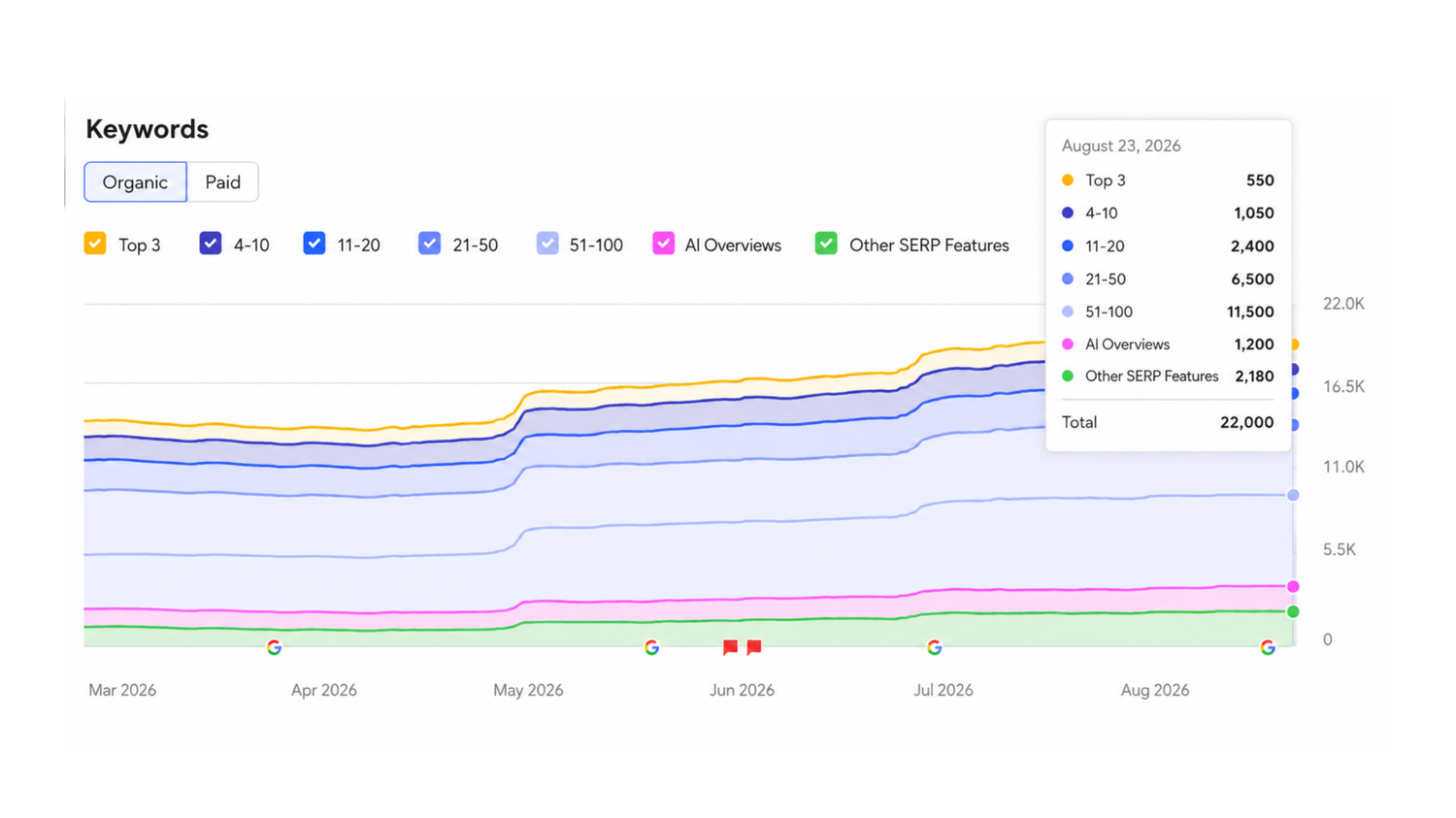Click the Jul 2026 axis label

[943, 690]
